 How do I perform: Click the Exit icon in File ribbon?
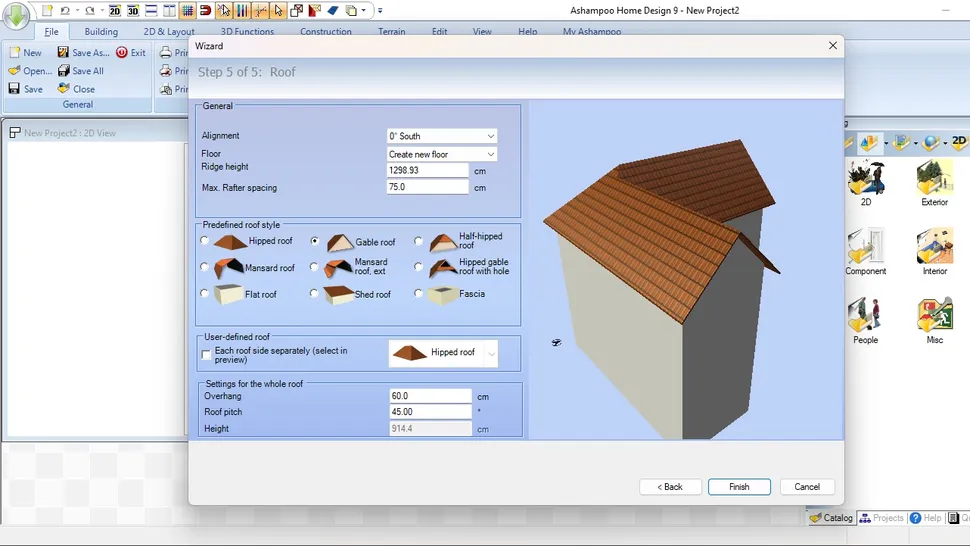point(122,53)
